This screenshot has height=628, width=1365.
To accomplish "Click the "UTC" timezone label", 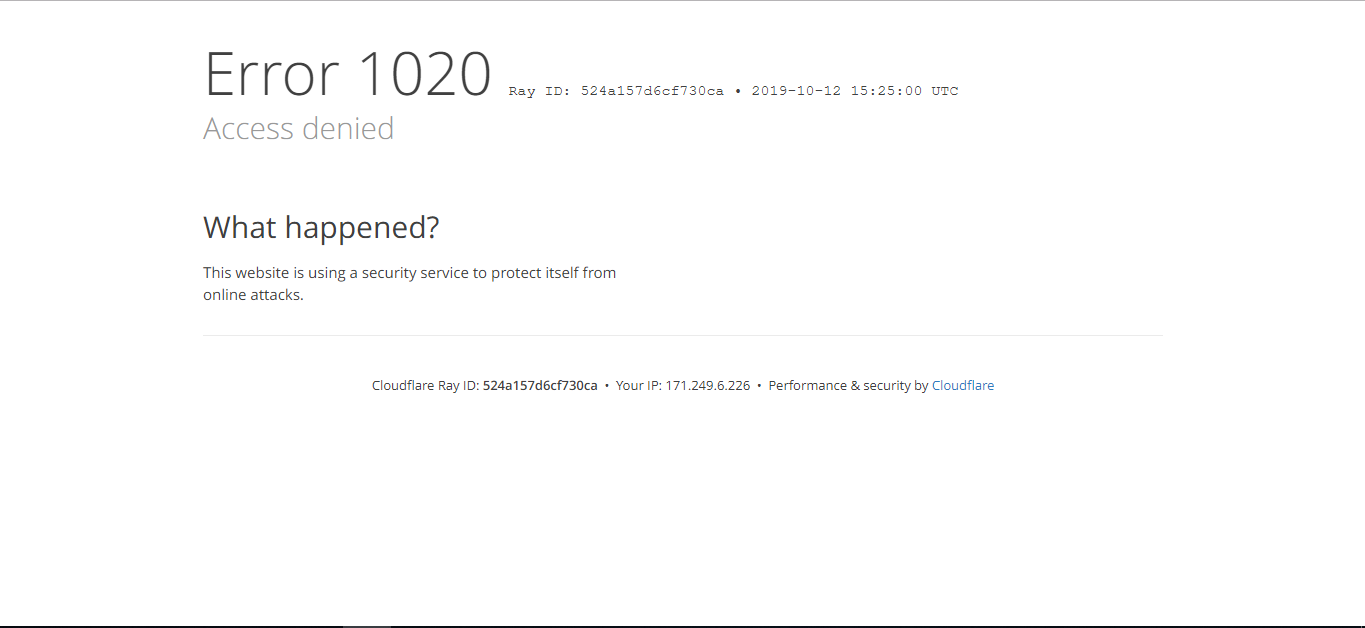I will pyautogui.click(x=945, y=92).
